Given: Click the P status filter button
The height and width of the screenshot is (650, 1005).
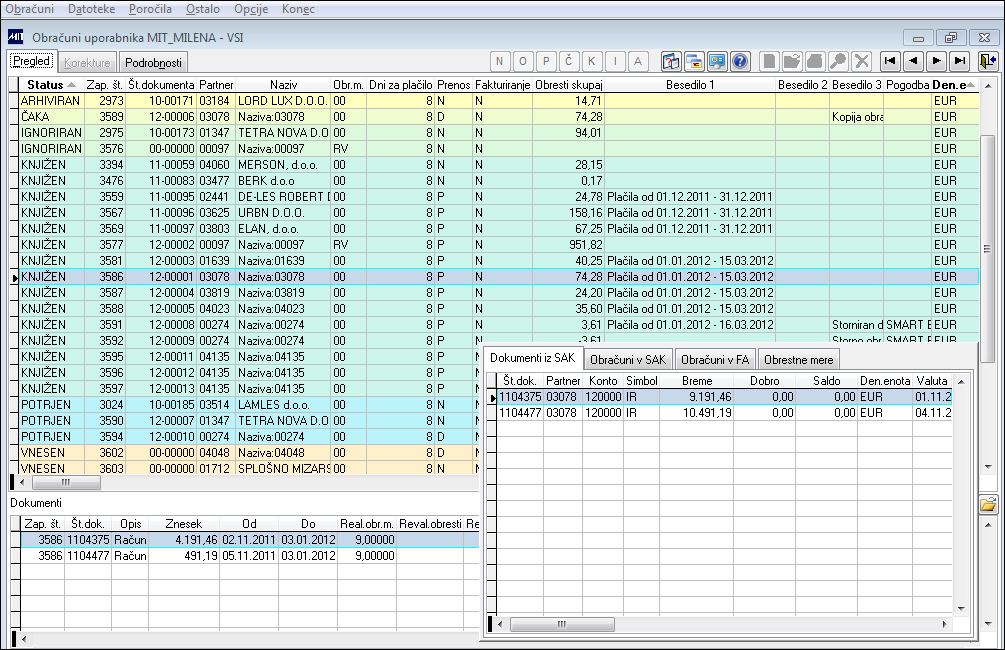Looking at the screenshot, I should tap(545, 62).
